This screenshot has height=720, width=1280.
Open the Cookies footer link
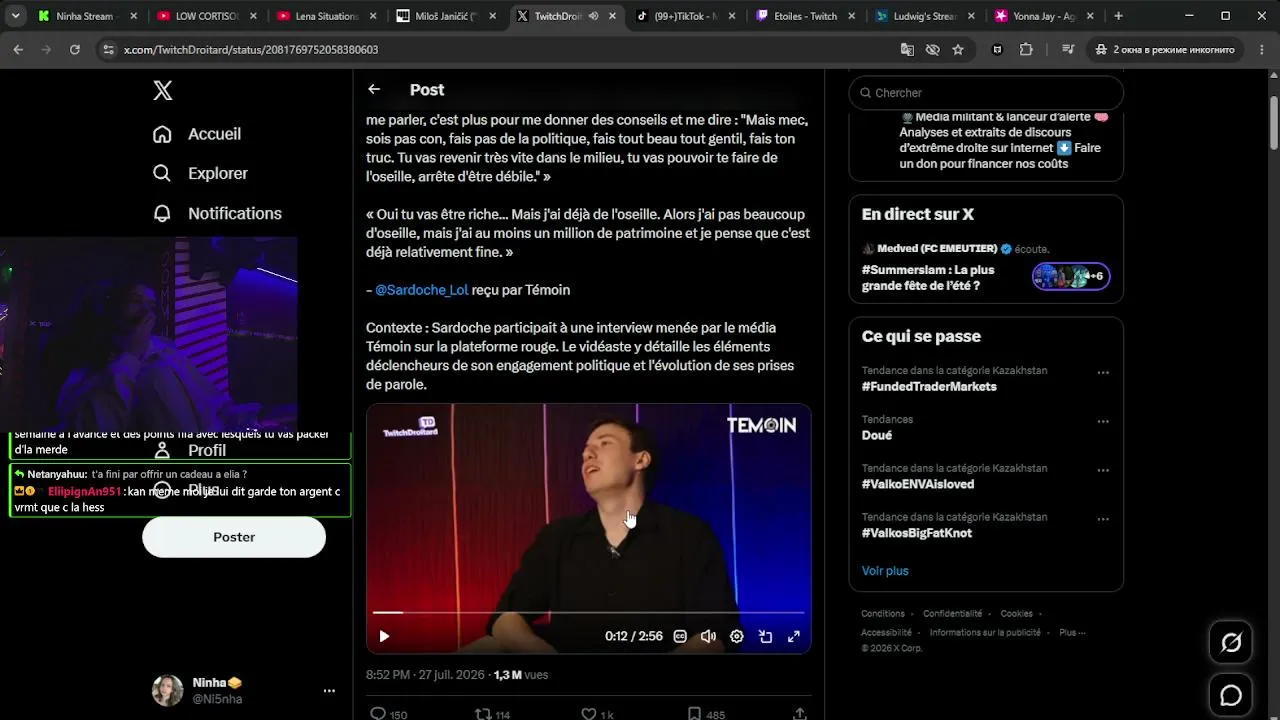point(1016,614)
